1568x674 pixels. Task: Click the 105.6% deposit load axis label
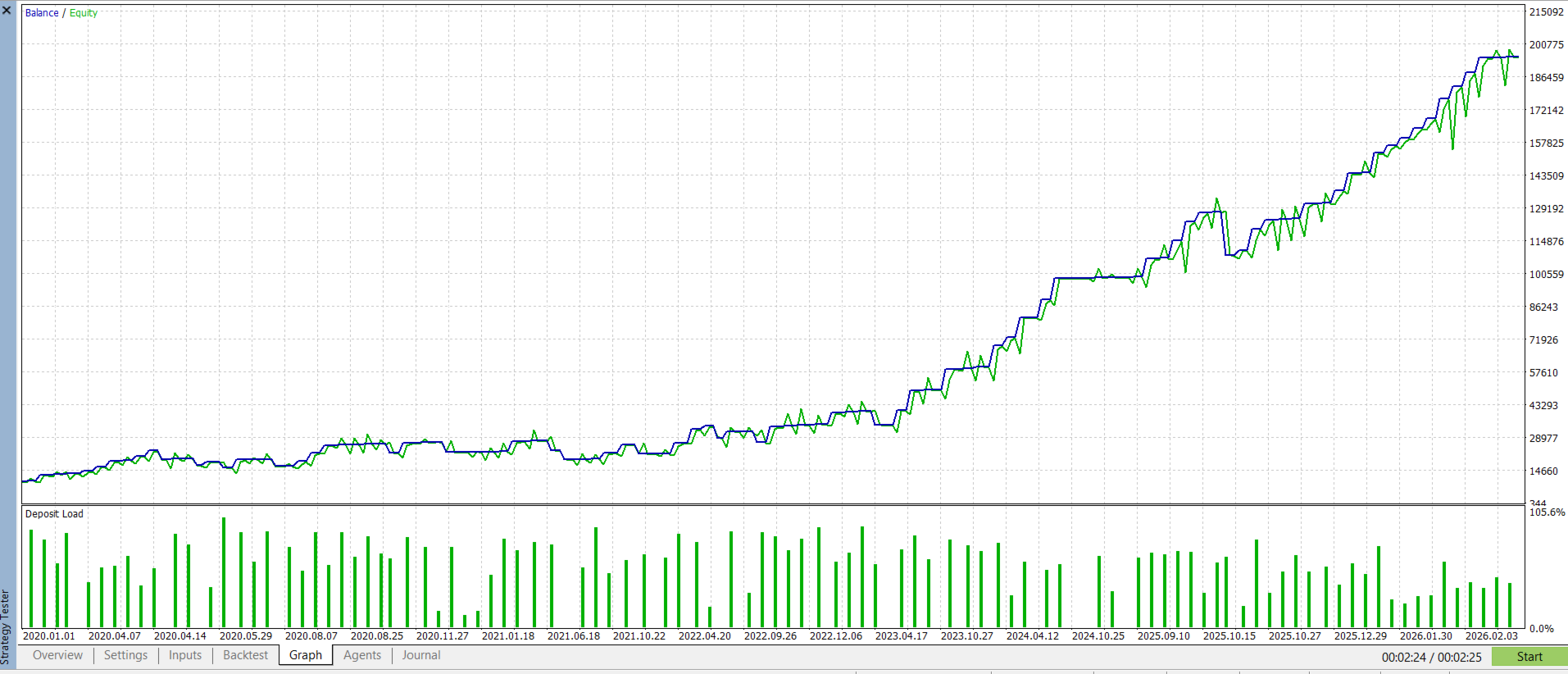point(1547,512)
